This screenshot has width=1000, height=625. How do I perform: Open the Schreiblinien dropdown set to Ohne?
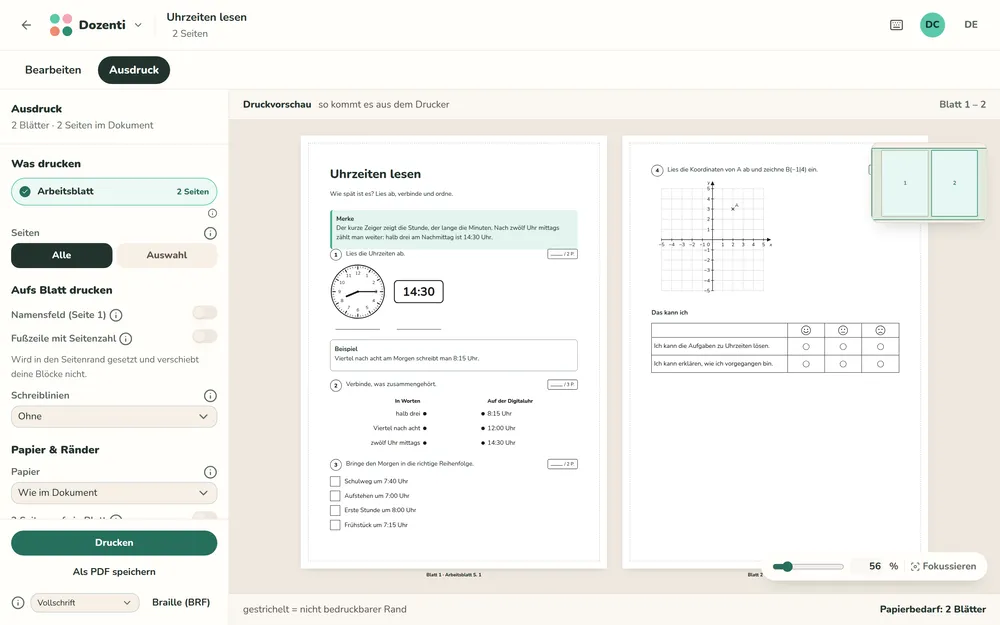tap(114, 416)
